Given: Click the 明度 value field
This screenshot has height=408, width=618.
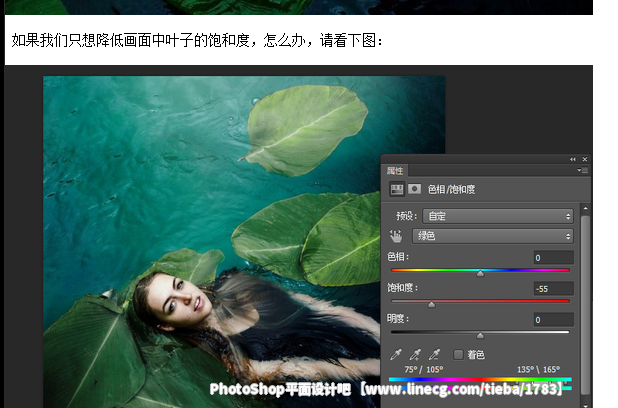Looking at the screenshot, I should pyautogui.click(x=553, y=320).
